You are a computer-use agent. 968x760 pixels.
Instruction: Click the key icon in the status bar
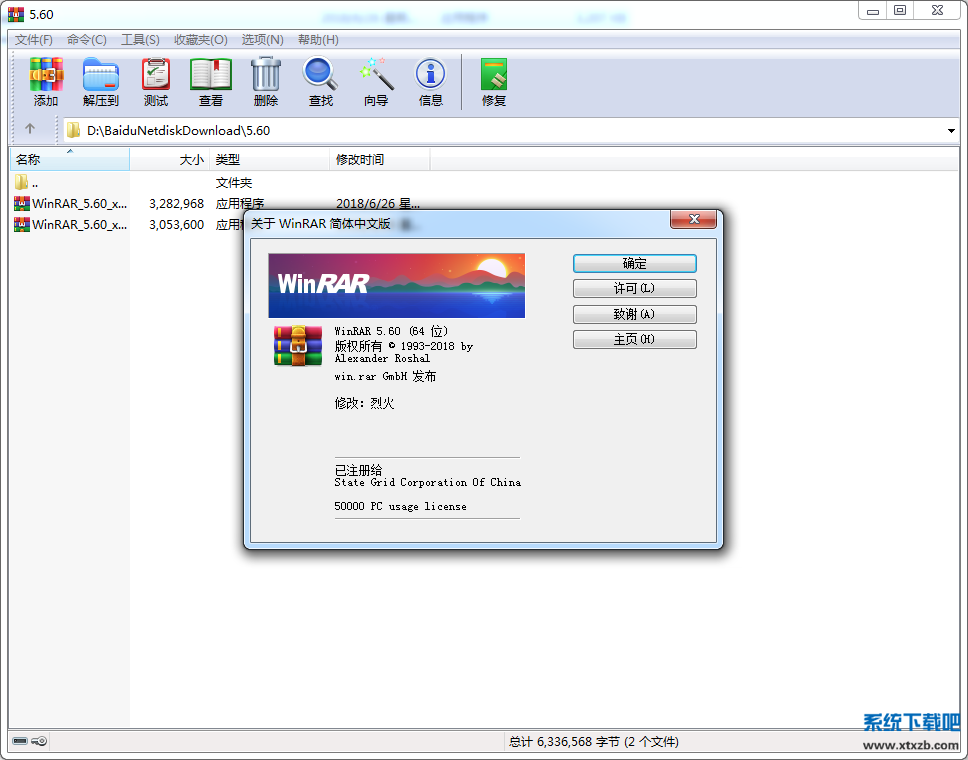coord(39,741)
